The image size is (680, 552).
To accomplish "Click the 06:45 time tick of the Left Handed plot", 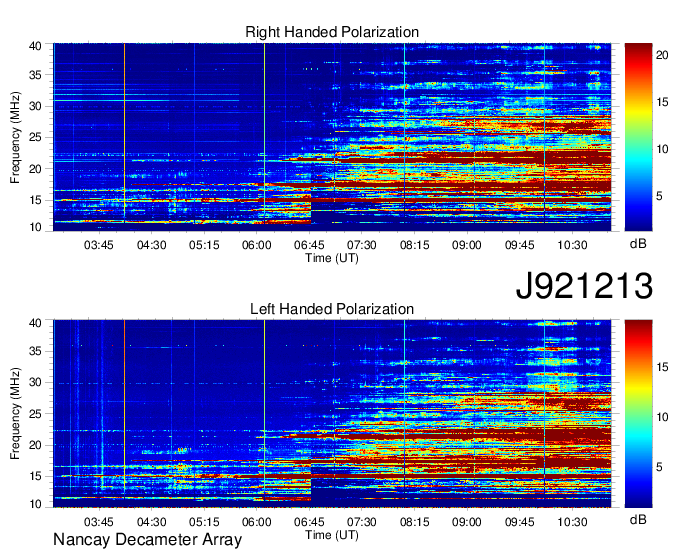I will click(x=309, y=522).
